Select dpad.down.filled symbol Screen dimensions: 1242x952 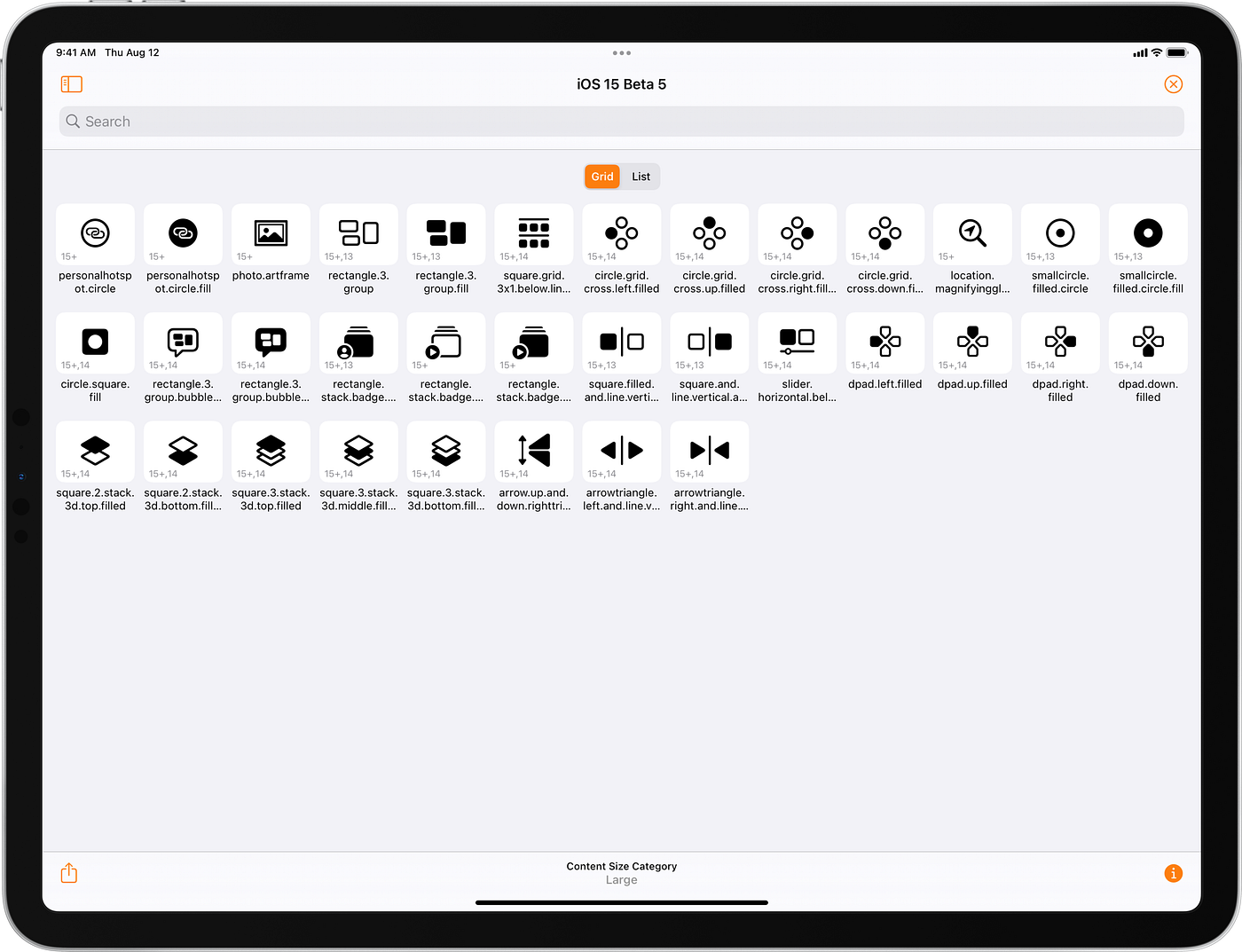point(1148,342)
